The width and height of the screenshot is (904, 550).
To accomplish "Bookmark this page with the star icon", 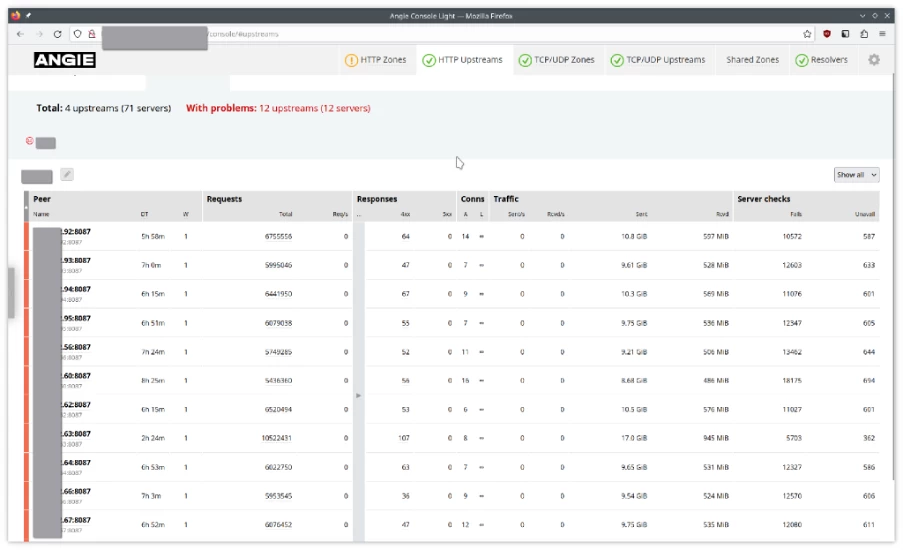I will pyautogui.click(x=807, y=34).
